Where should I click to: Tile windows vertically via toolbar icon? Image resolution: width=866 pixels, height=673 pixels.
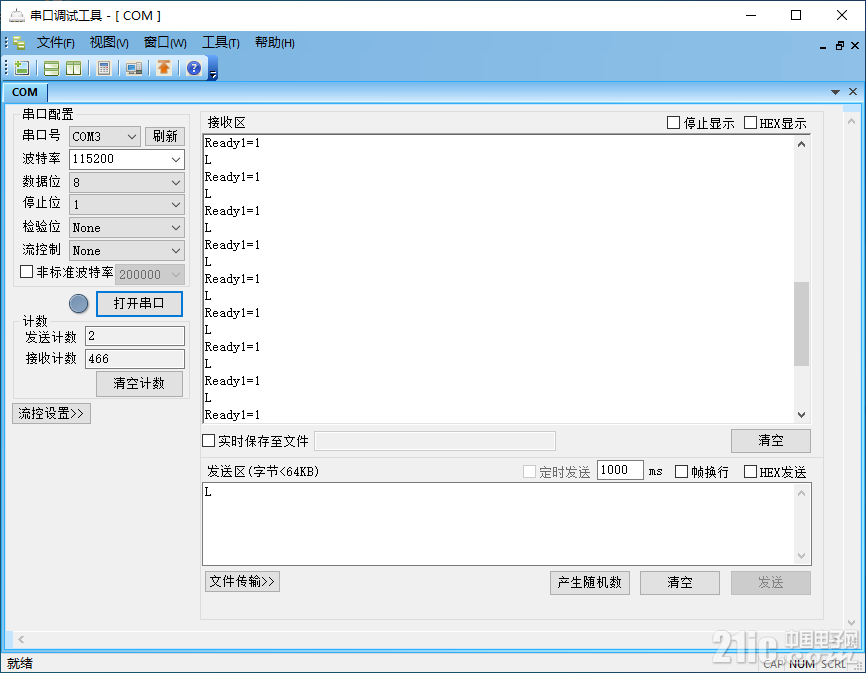coord(73,68)
